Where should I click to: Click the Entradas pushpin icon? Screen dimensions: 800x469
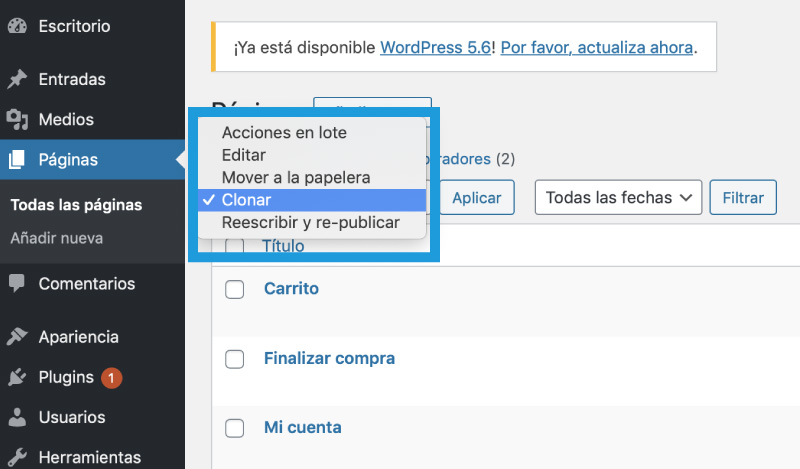click(17, 79)
